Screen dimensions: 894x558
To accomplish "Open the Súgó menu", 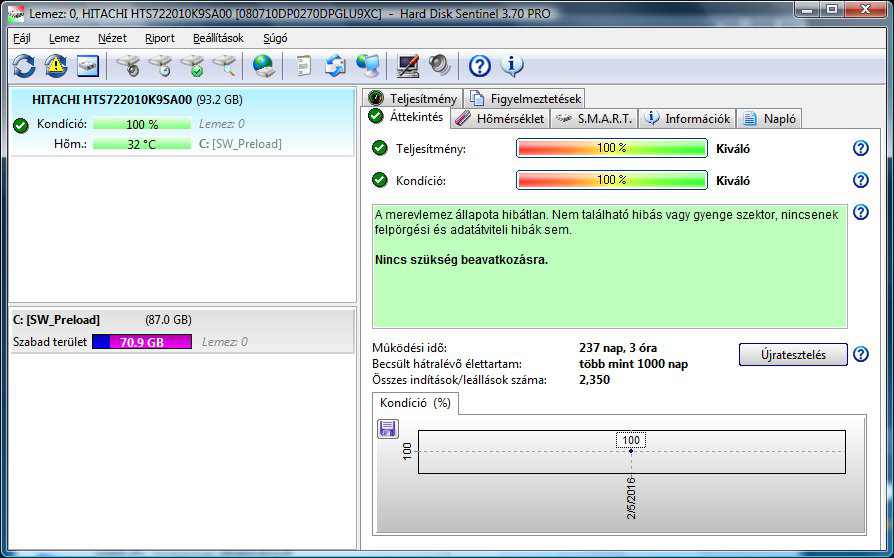I will point(275,38).
